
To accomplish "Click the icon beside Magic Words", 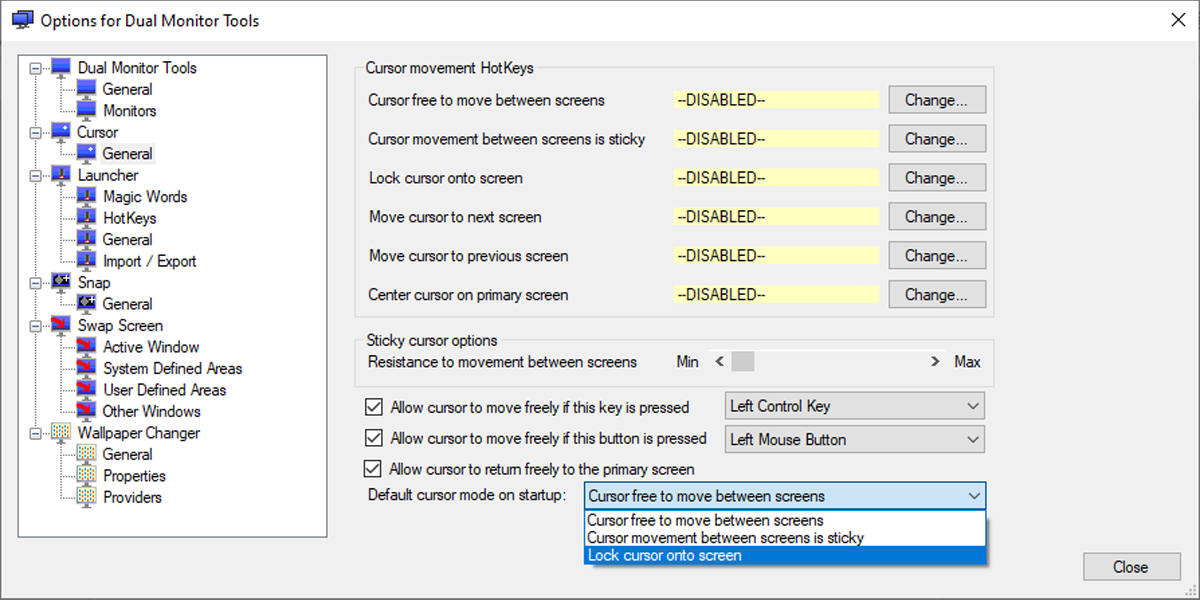I will (x=87, y=197).
